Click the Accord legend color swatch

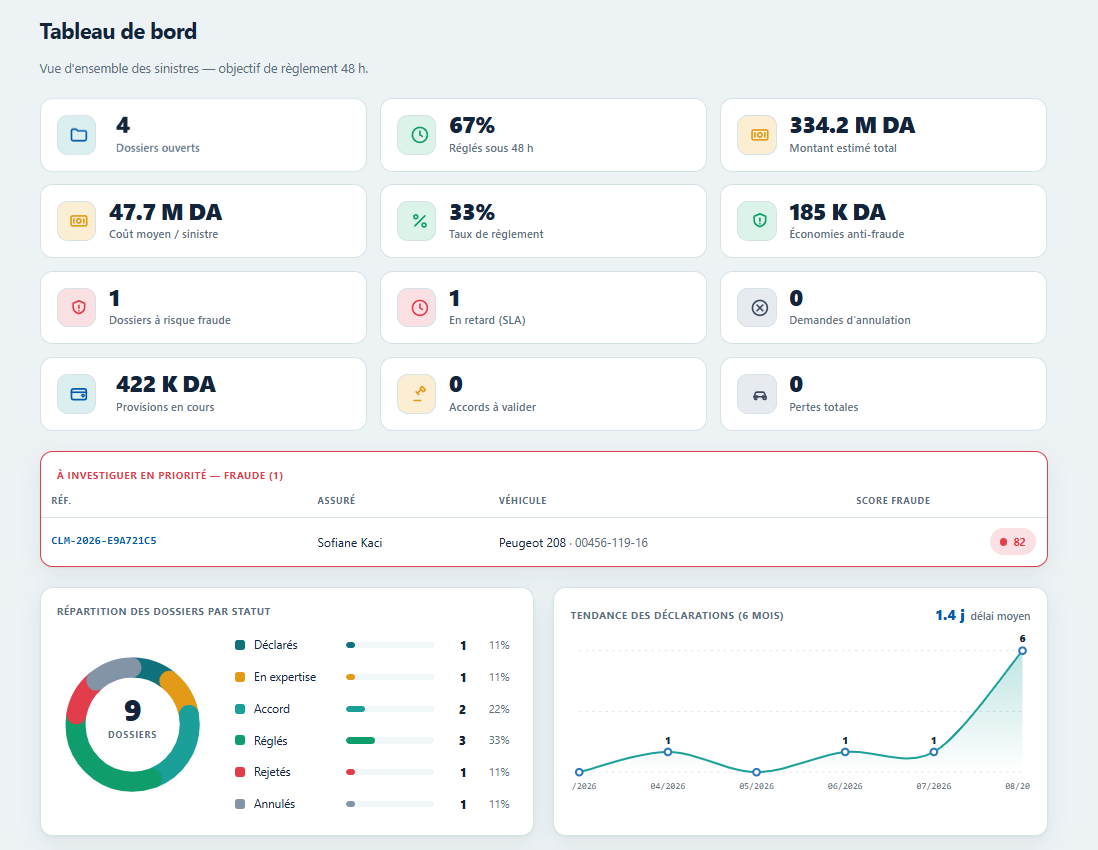240,709
